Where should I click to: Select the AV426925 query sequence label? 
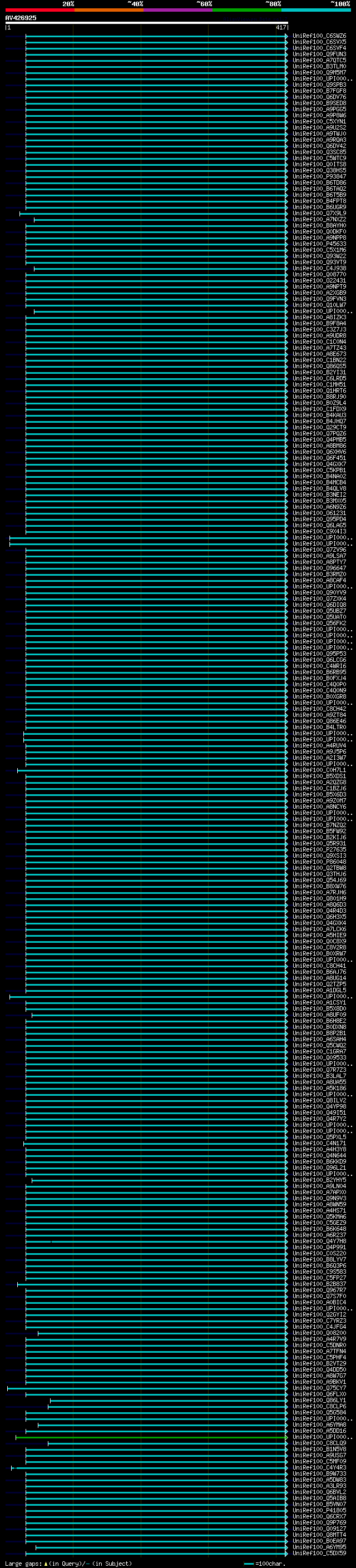[x=21, y=18]
